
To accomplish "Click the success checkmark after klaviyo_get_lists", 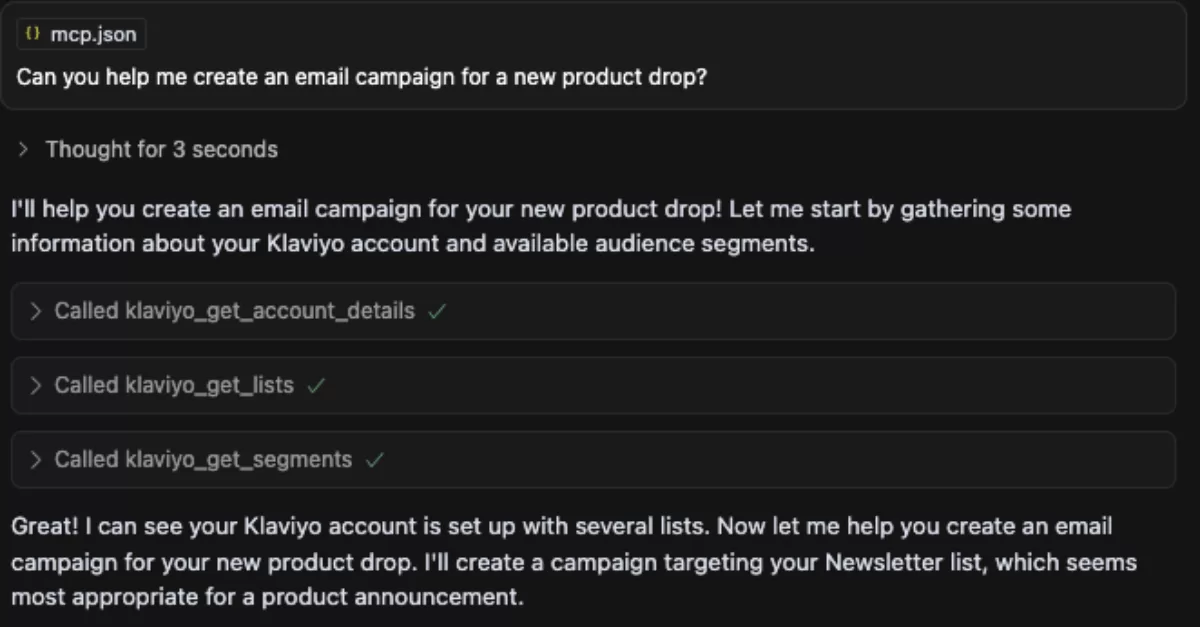I will click(316, 385).
